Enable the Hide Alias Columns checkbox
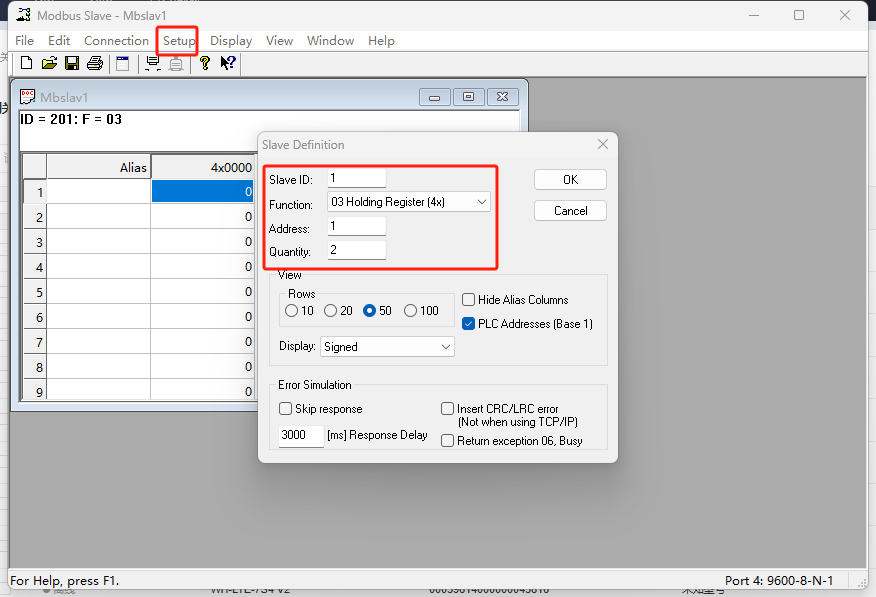 [x=469, y=300]
